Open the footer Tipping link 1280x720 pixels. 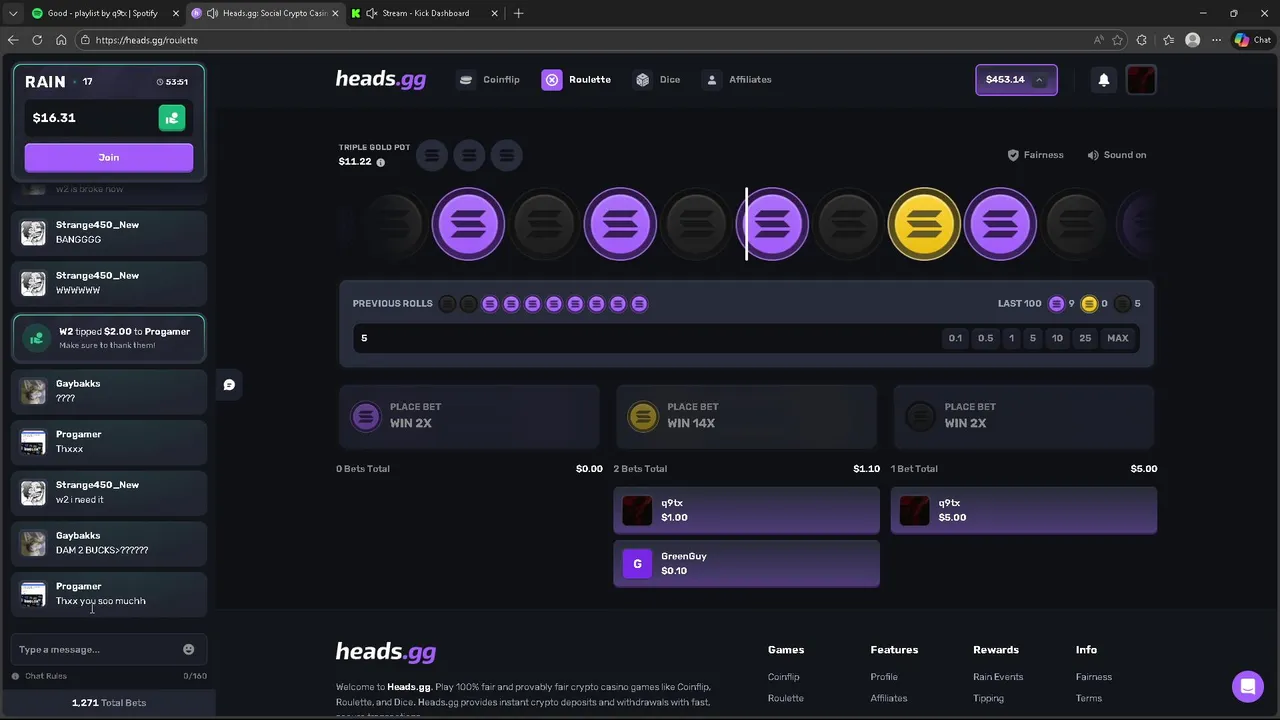[988, 698]
